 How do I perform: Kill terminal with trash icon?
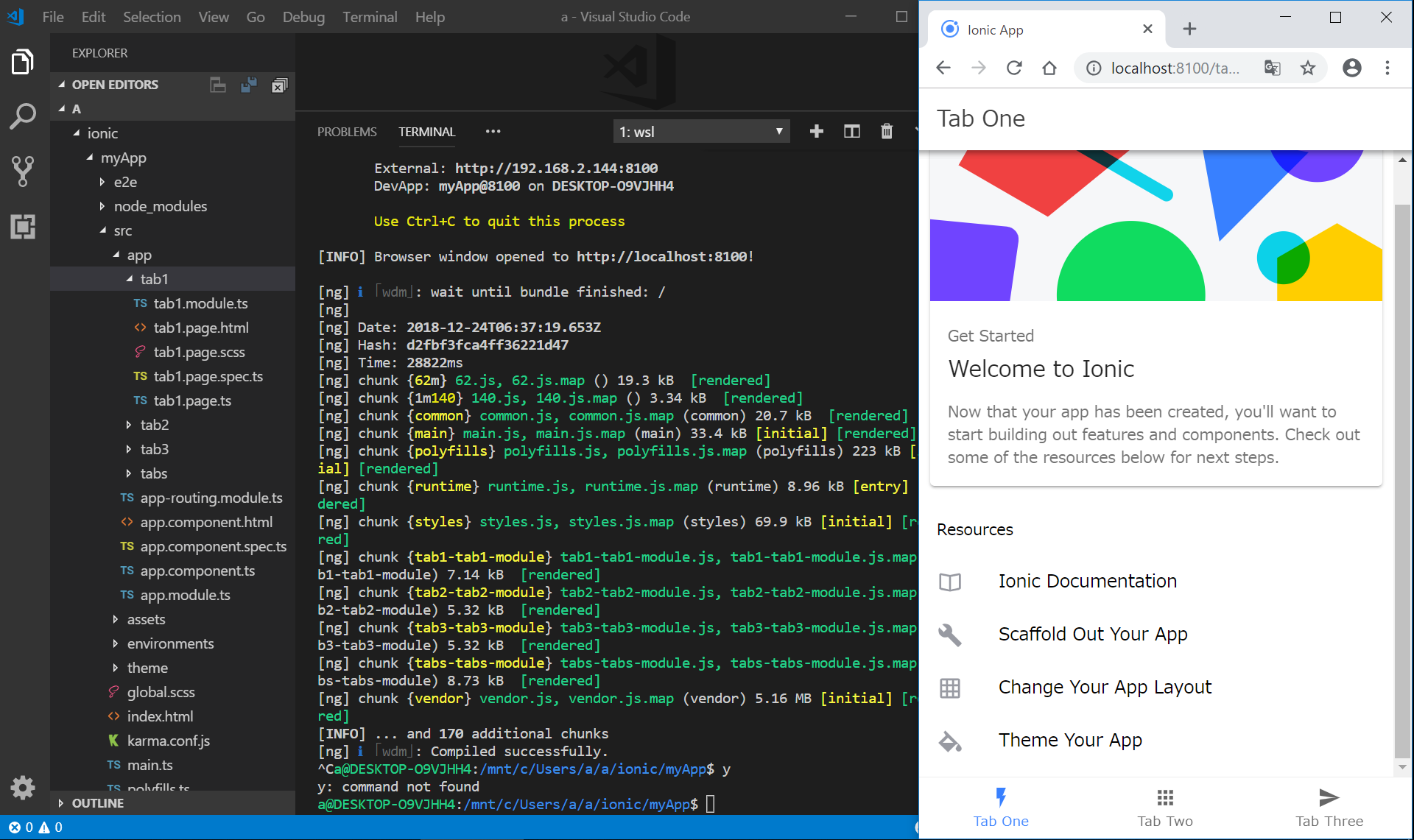tap(887, 132)
